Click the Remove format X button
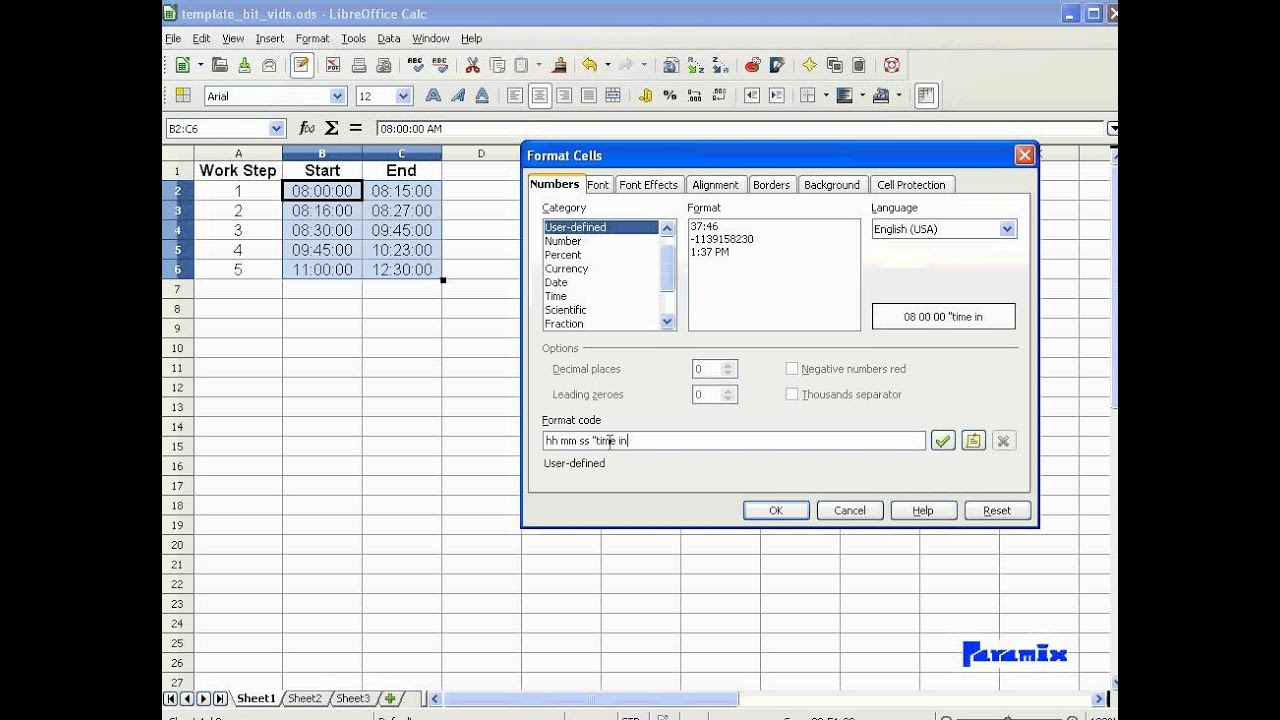The width and height of the screenshot is (1280, 720). (1004, 441)
